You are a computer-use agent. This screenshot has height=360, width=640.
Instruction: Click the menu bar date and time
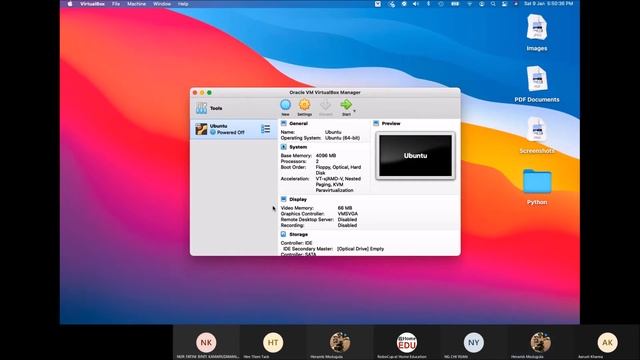coord(549,4)
